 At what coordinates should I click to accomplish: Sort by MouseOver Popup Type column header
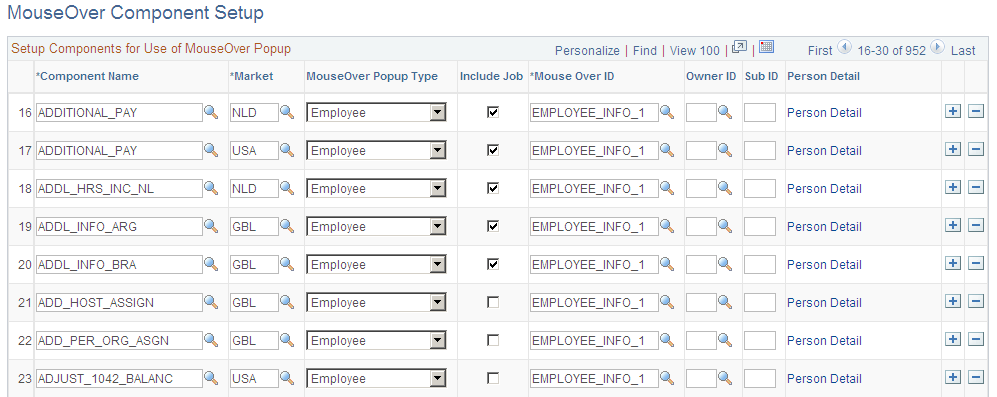(372, 76)
